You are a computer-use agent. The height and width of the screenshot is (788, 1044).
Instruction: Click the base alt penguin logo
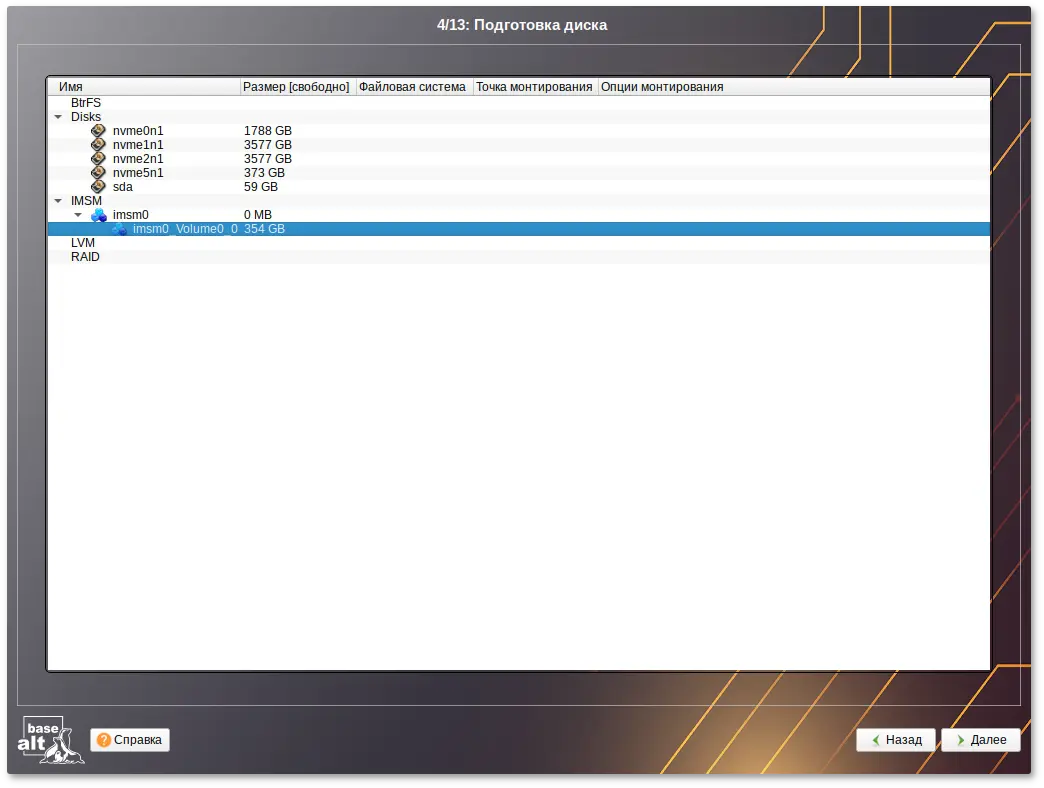click(50, 740)
